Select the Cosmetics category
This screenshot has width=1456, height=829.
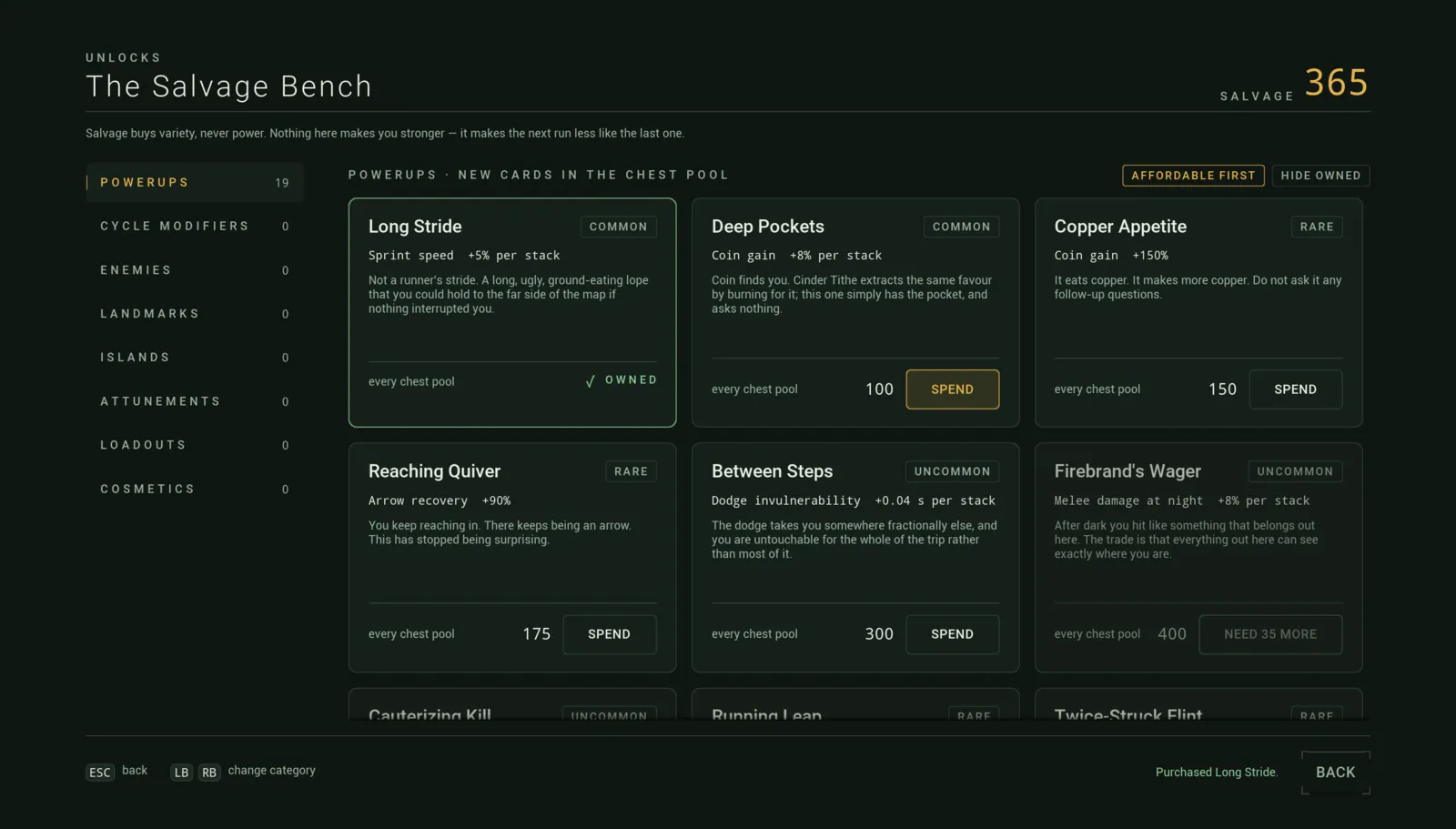[x=195, y=489]
